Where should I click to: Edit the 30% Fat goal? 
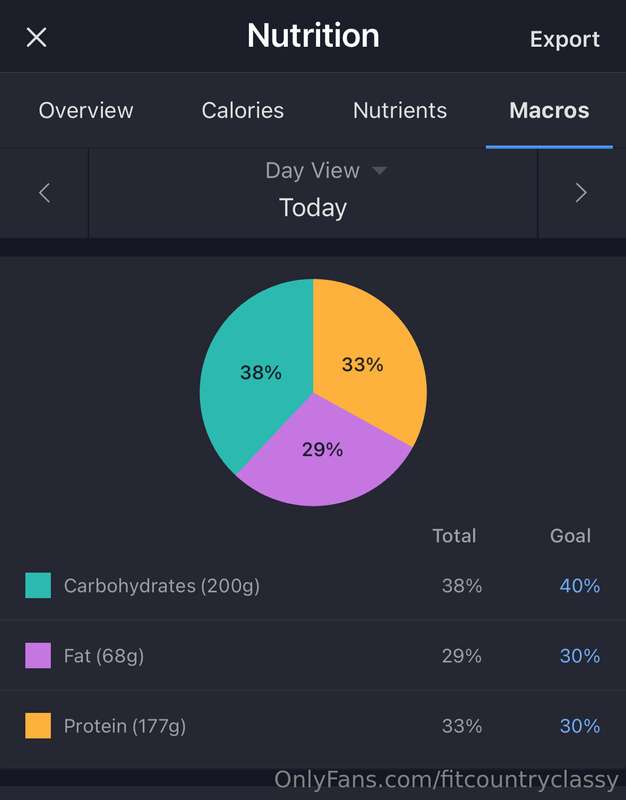(x=580, y=656)
